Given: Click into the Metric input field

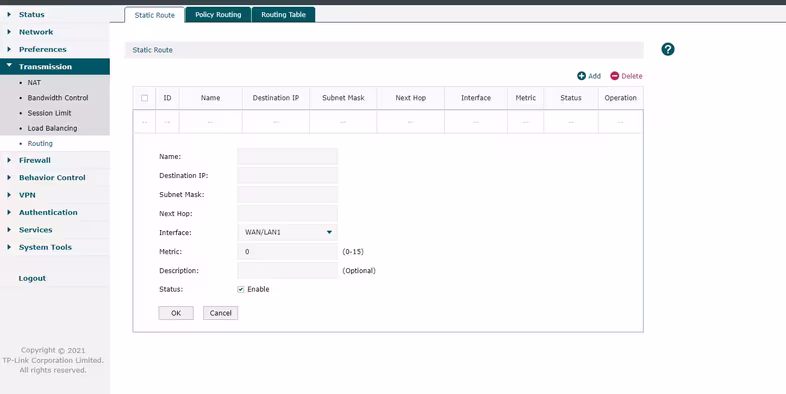Looking at the screenshot, I should click(x=287, y=252).
